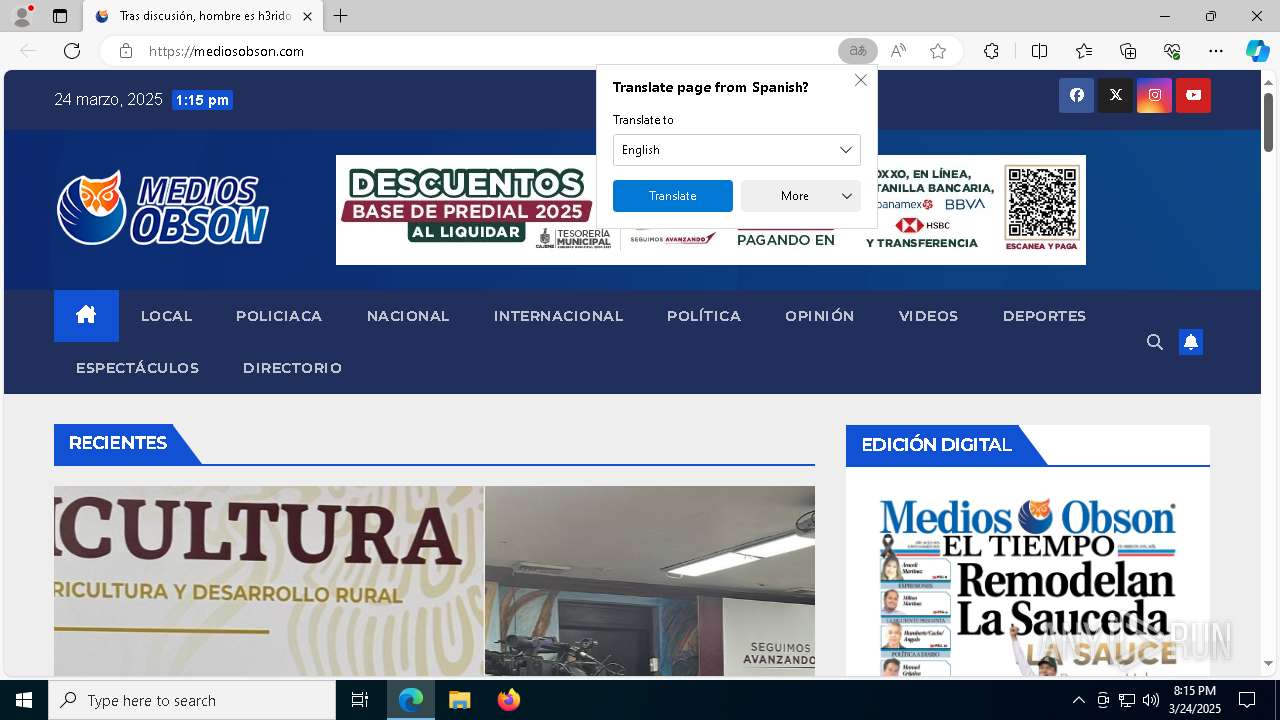Viewport: 1280px width, 720px height.
Task: Open the NACIONAL section
Action: point(408,316)
